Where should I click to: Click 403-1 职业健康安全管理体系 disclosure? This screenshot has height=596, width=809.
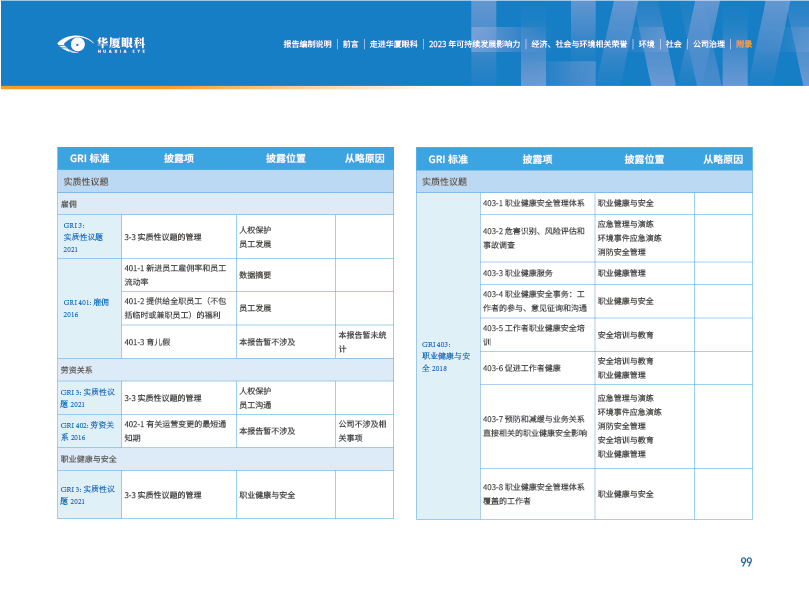pyautogui.click(x=536, y=203)
